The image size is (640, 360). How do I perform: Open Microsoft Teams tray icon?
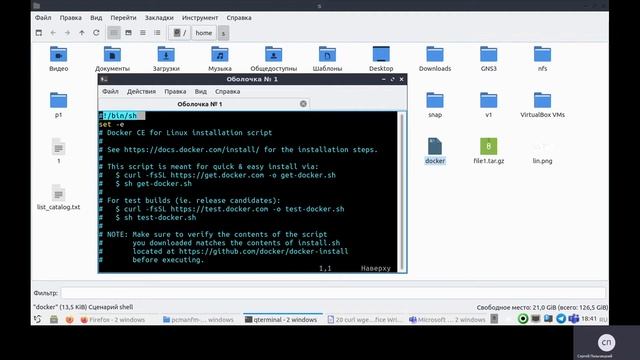[573, 319]
